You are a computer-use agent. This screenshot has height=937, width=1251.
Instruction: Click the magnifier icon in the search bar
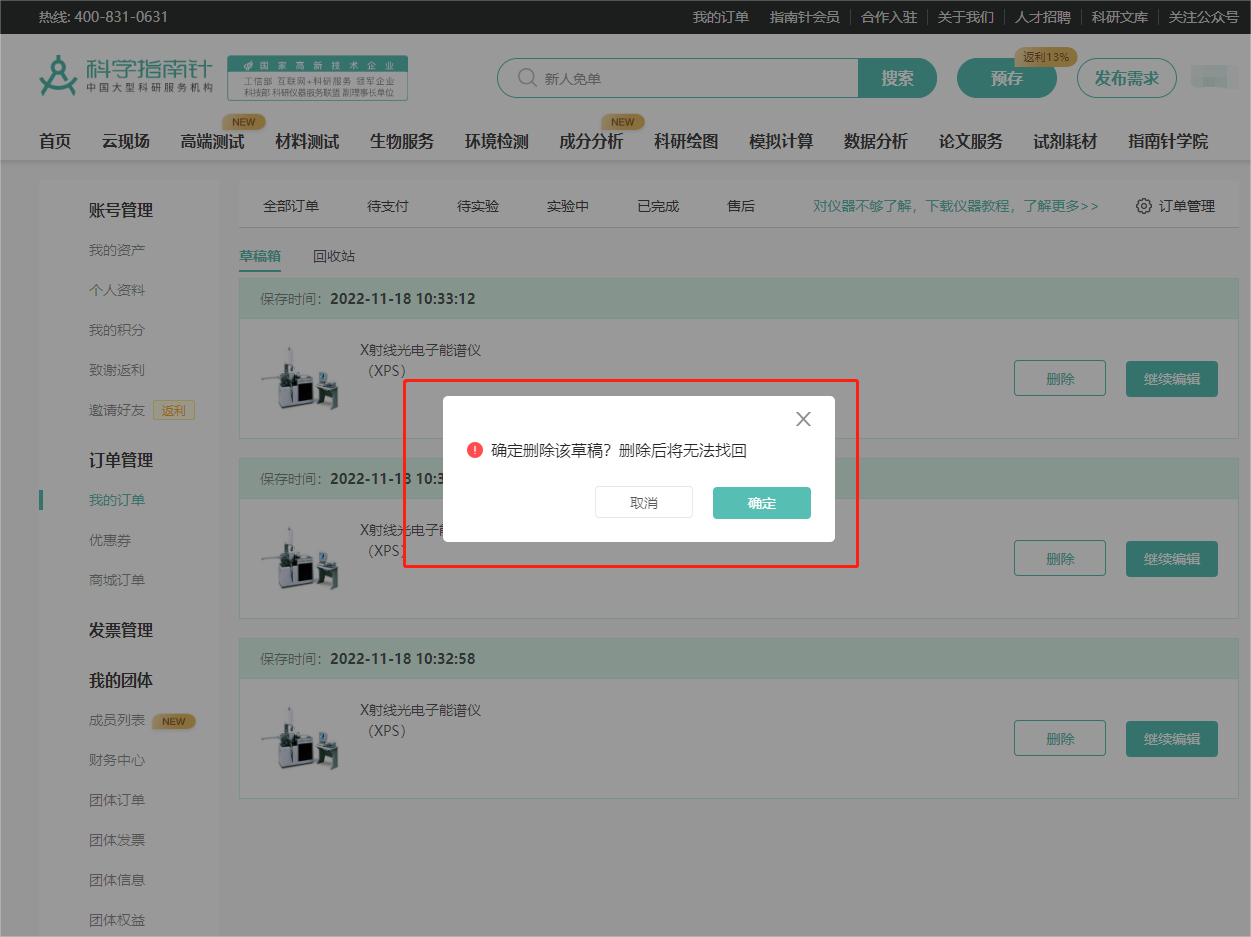[525, 77]
